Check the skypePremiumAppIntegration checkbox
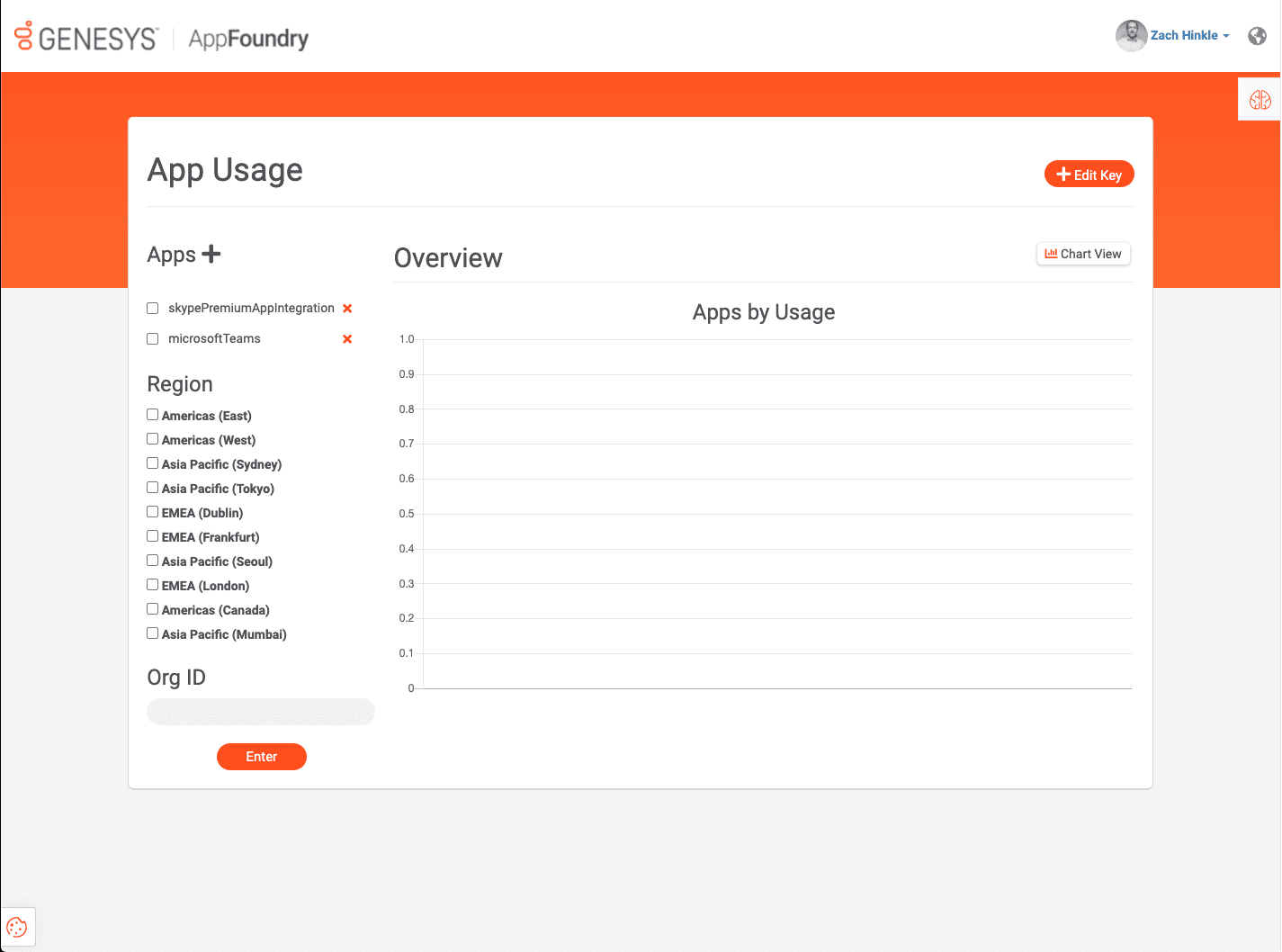 tap(153, 309)
